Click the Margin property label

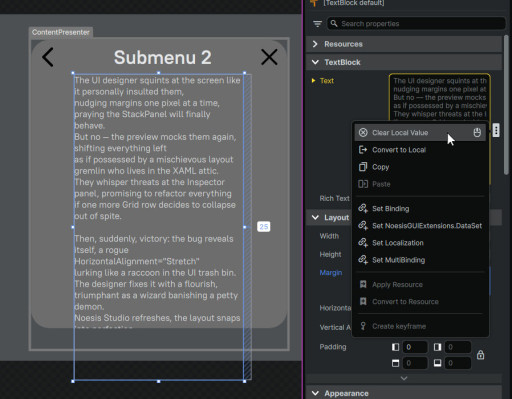point(331,273)
